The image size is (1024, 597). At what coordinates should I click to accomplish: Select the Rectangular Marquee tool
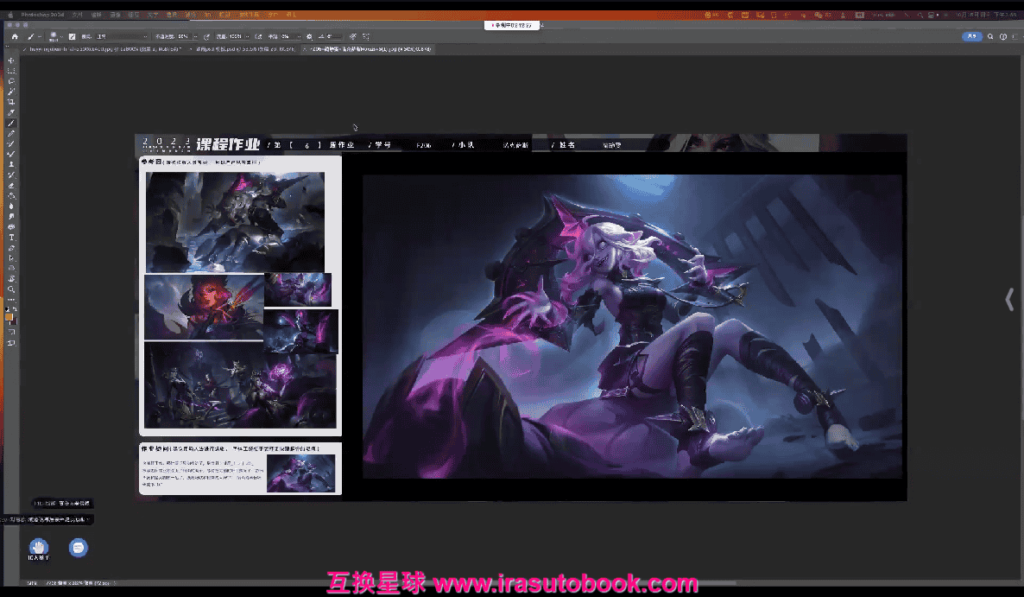point(11,71)
